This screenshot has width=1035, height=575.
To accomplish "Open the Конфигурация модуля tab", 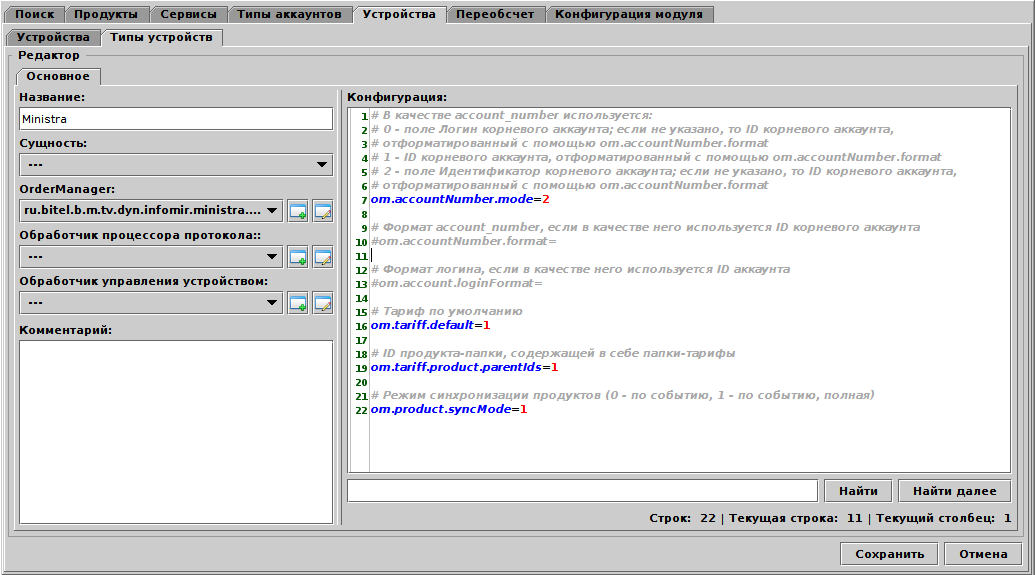I will pos(629,14).
